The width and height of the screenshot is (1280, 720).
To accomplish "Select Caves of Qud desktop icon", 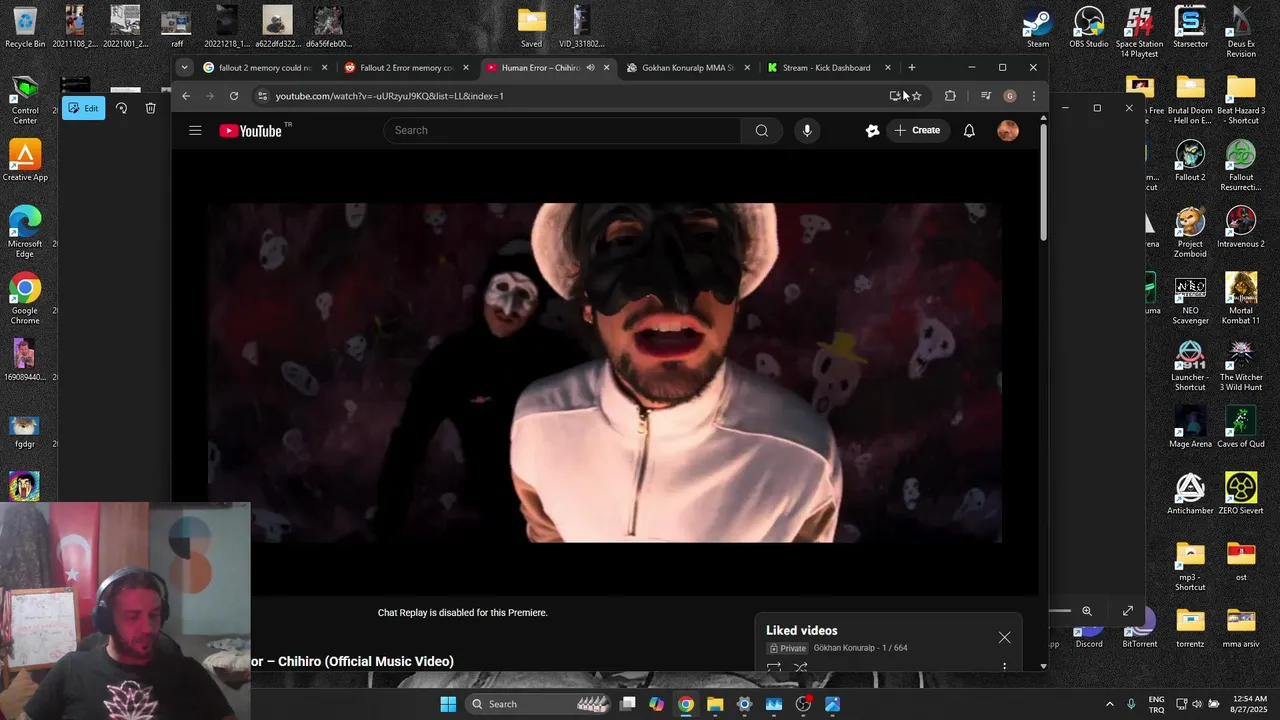I will click(x=1241, y=427).
